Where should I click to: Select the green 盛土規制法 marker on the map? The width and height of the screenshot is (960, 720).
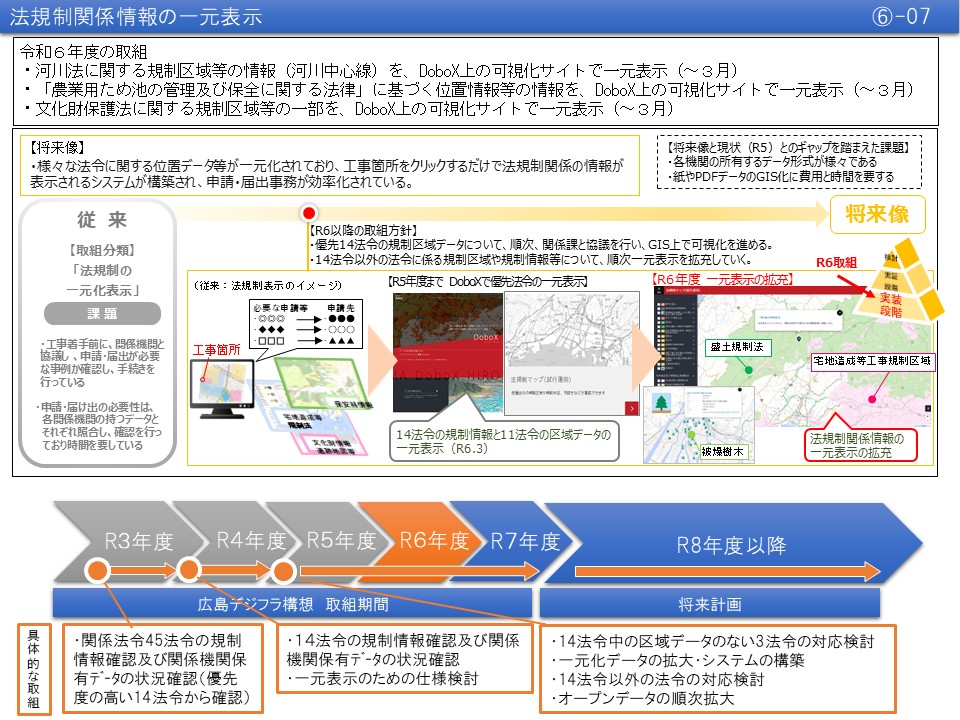click(749, 370)
